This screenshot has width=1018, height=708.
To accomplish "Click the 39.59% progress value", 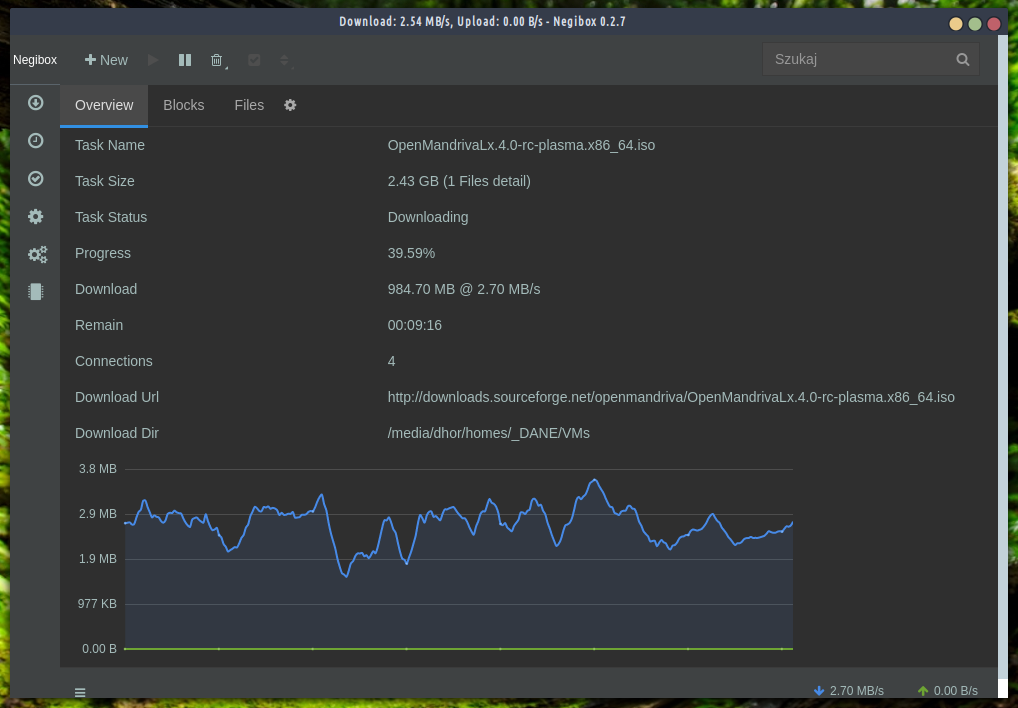I will (x=411, y=253).
